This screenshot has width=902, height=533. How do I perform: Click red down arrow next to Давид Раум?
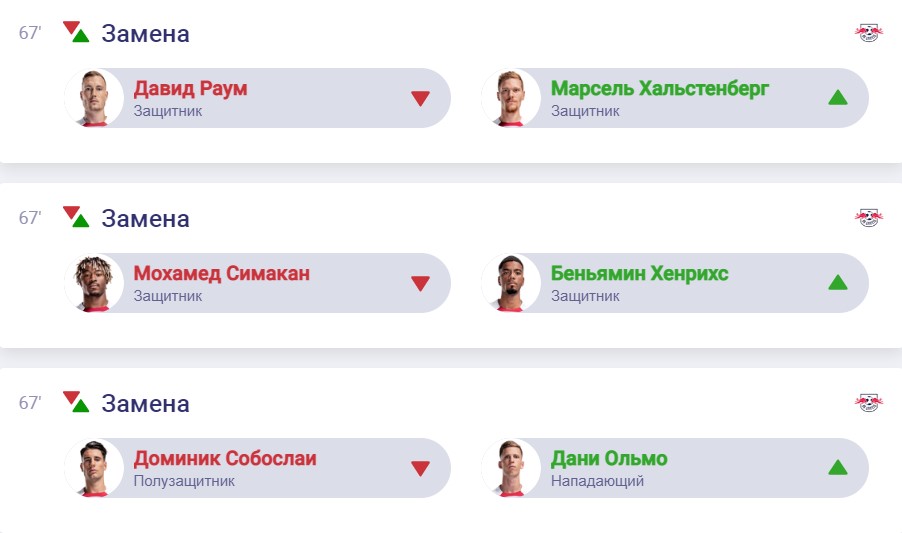tap(420, 98)
